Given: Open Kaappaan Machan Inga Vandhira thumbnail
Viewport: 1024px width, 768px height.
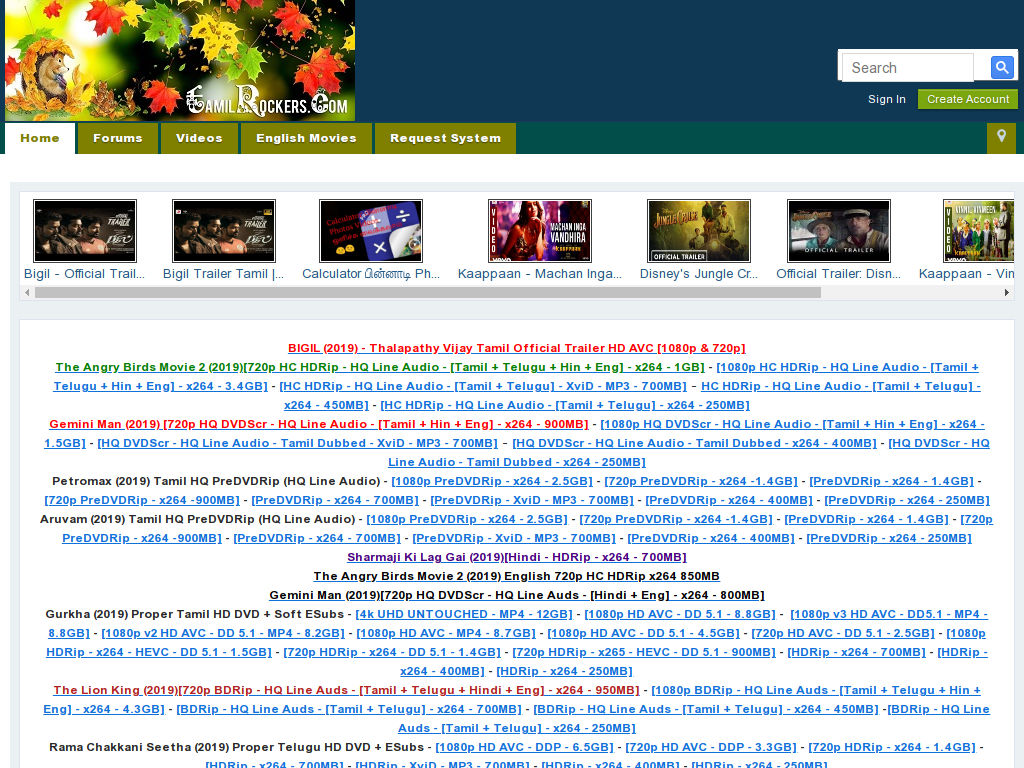Looking at the screenshot, I should click(540, 231).
